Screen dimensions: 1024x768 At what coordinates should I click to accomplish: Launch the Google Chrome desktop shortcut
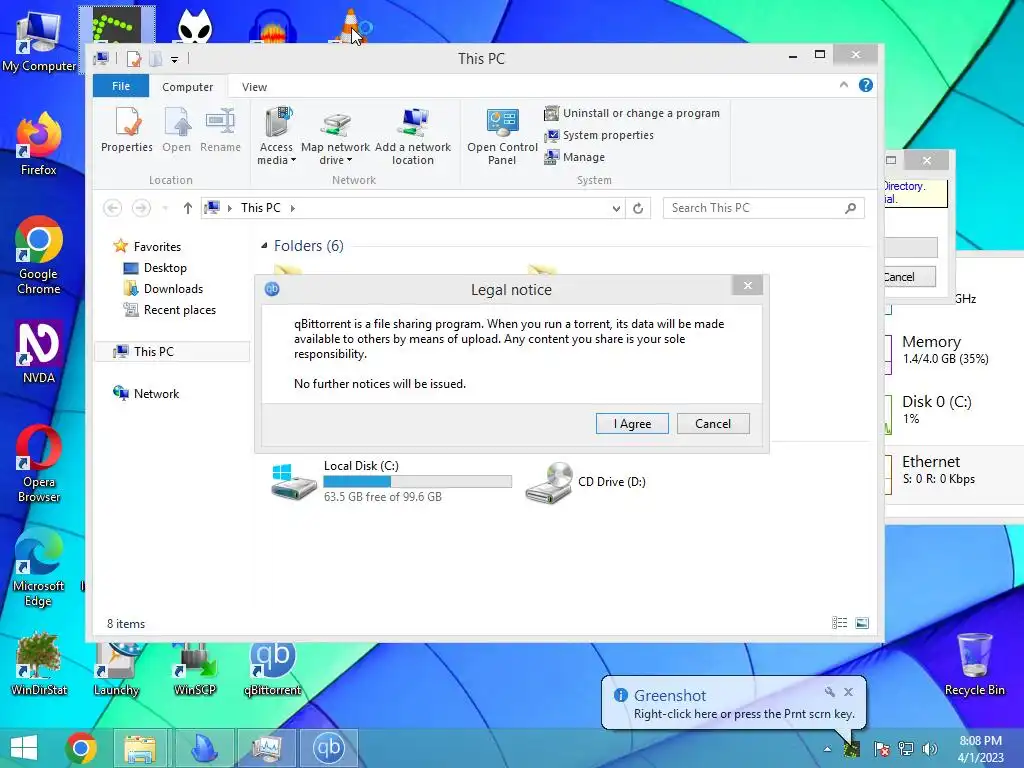[39, 255]
